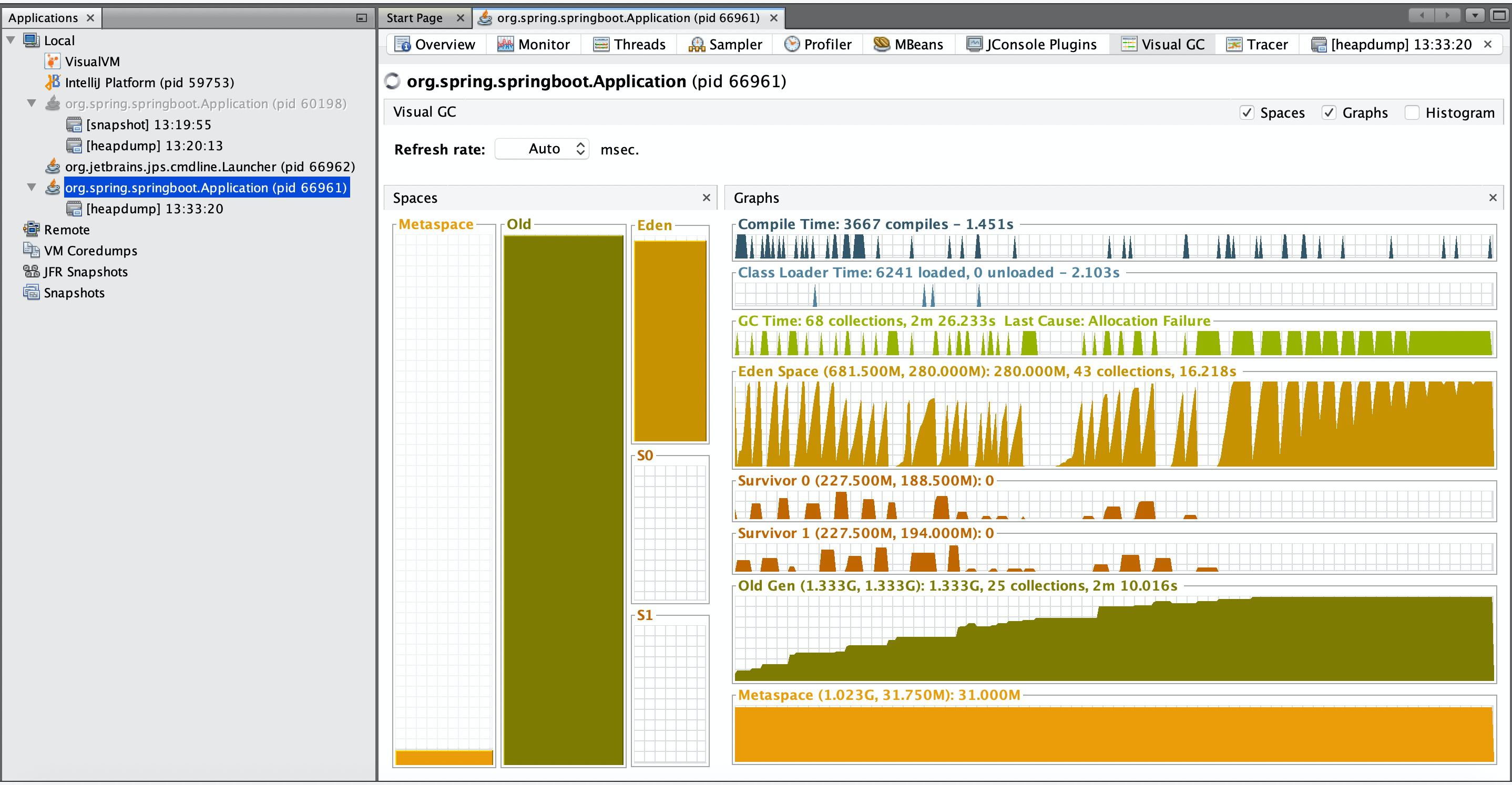Collapse the Application pid 60198 node
The image size is (1512, 785).
tap(32, 104)
